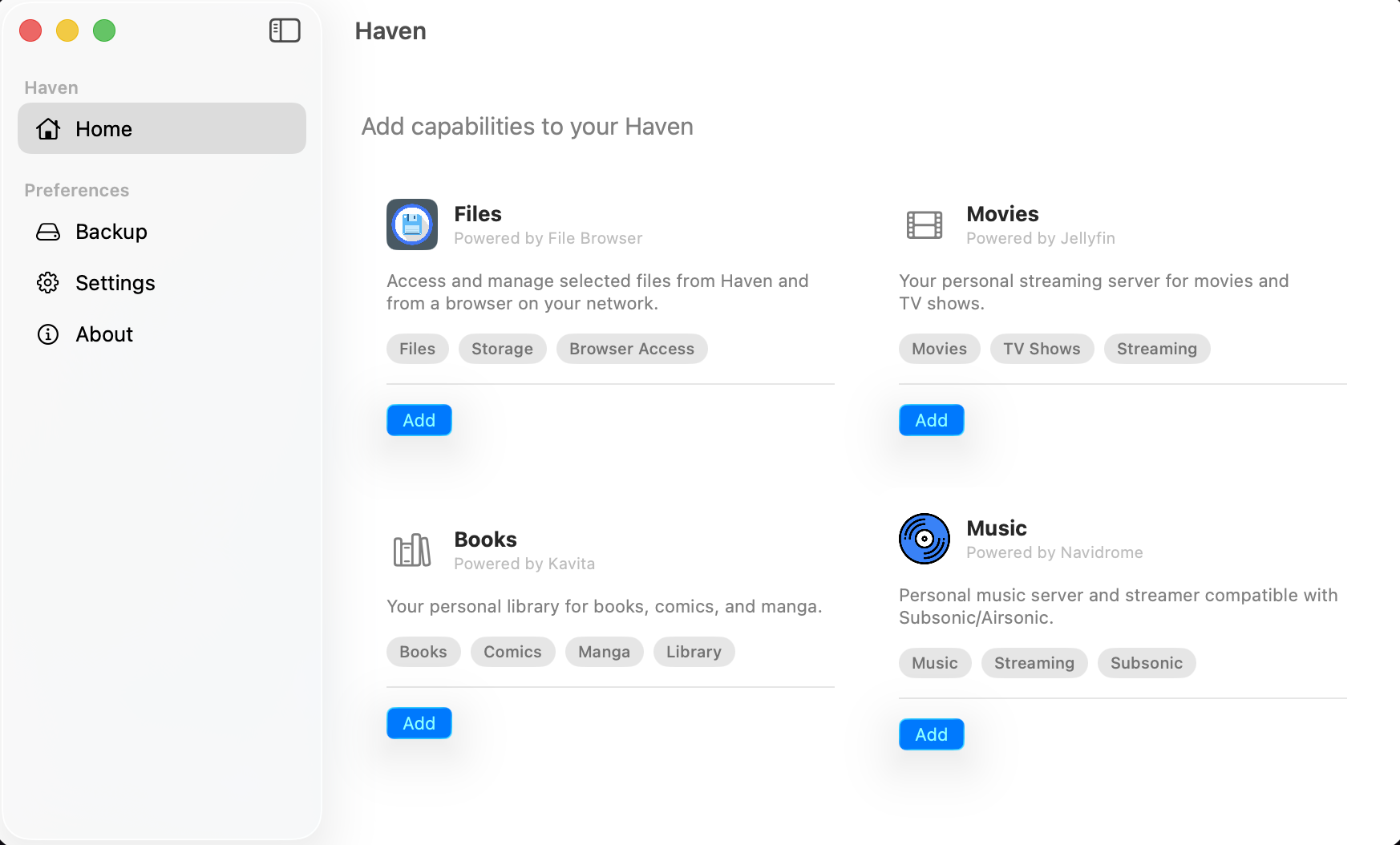Click the Library tag
The image size is (1400, 845).
point(694,652)
